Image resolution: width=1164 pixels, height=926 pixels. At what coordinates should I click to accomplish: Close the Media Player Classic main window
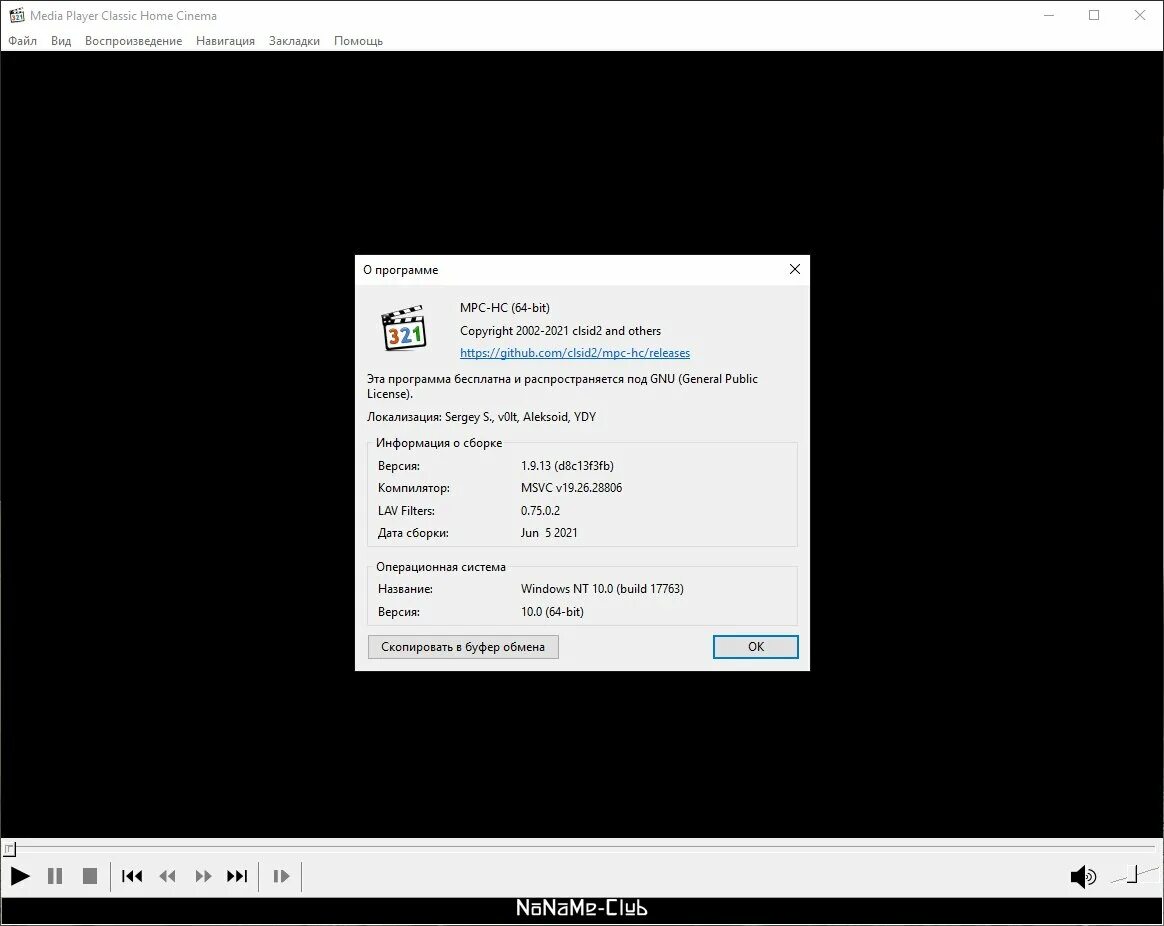(x=1140, y=15)
